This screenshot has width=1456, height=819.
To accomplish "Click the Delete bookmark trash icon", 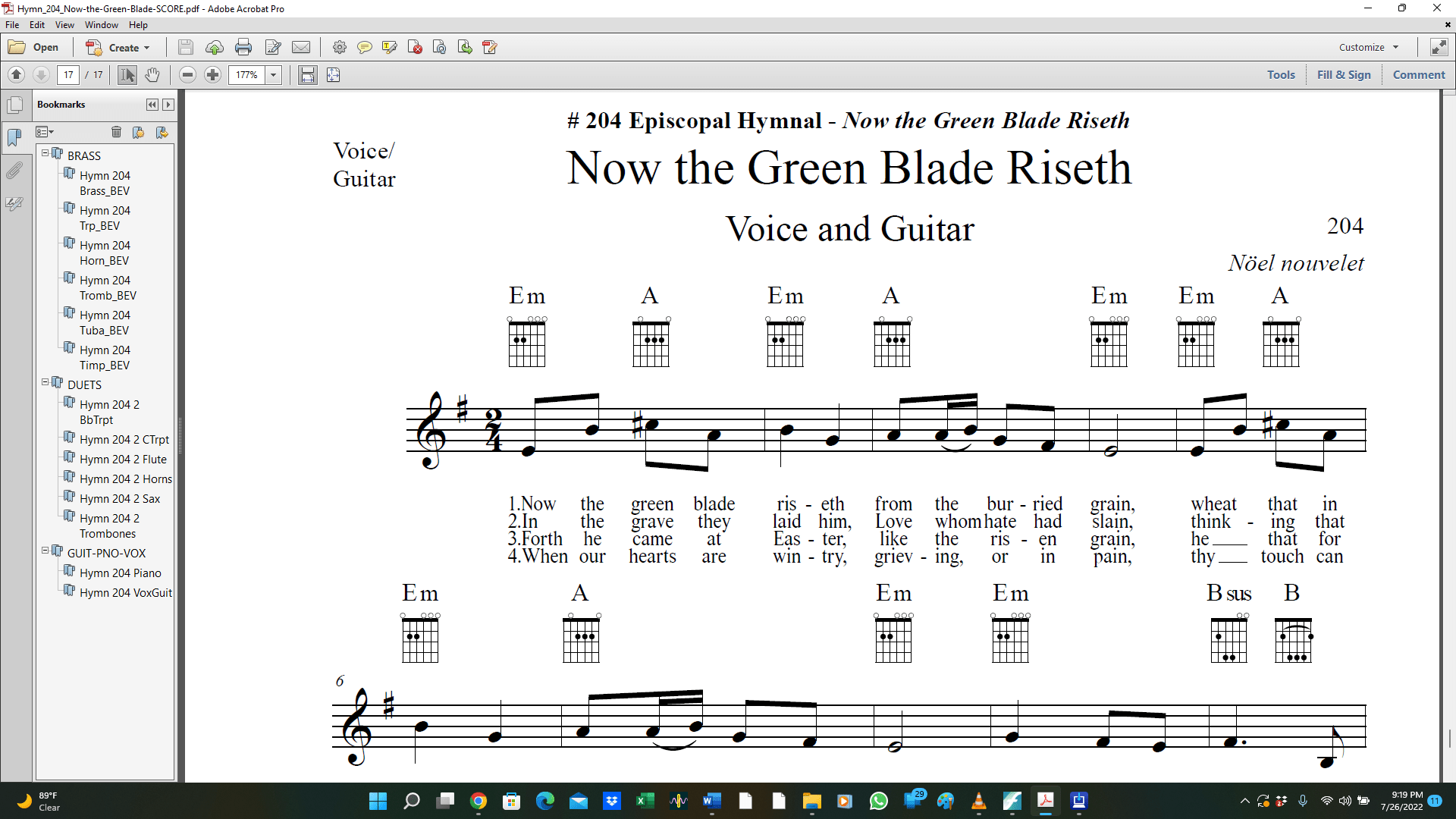I will tap(116, 132).
